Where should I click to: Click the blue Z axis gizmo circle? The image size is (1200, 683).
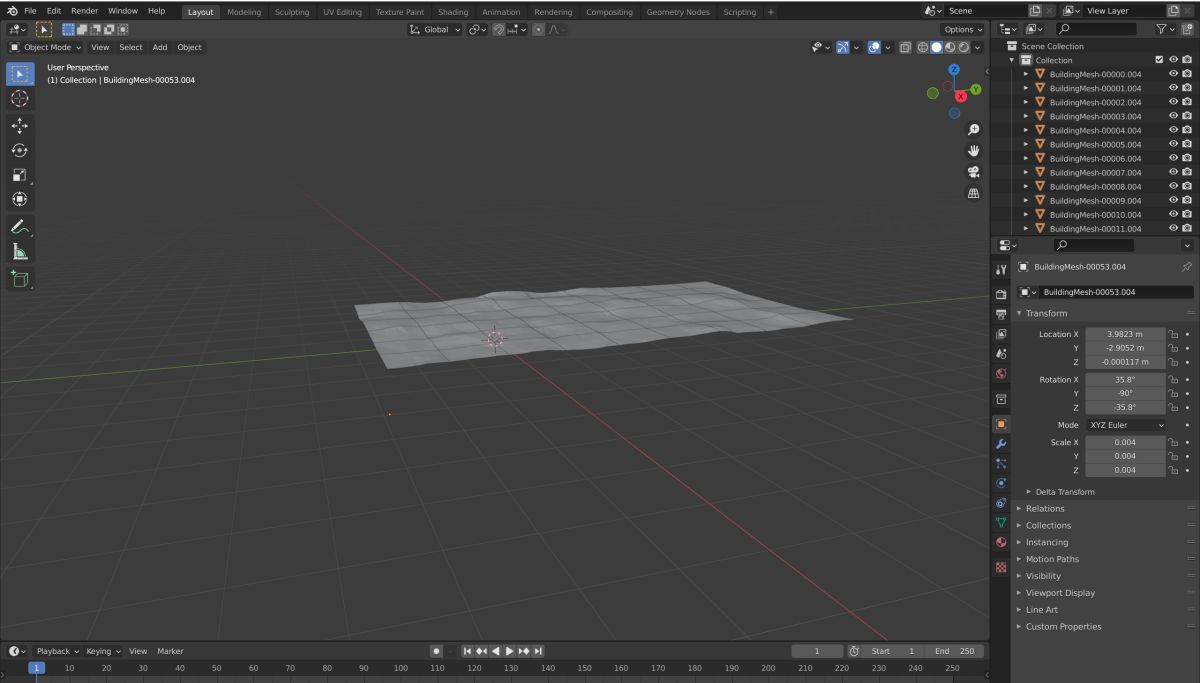(x=954, y=69)
